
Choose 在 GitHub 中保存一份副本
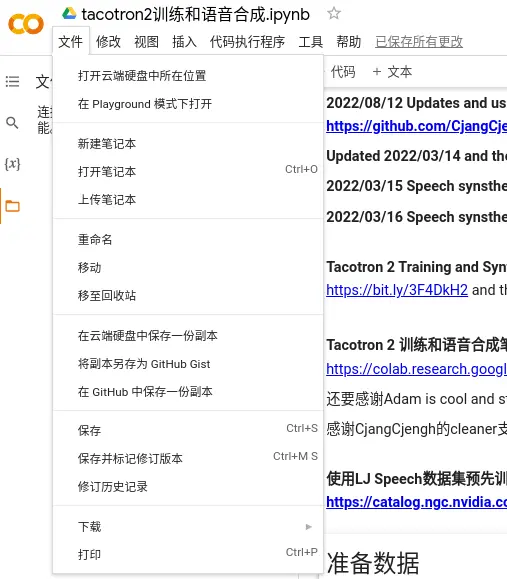point(188,392)
